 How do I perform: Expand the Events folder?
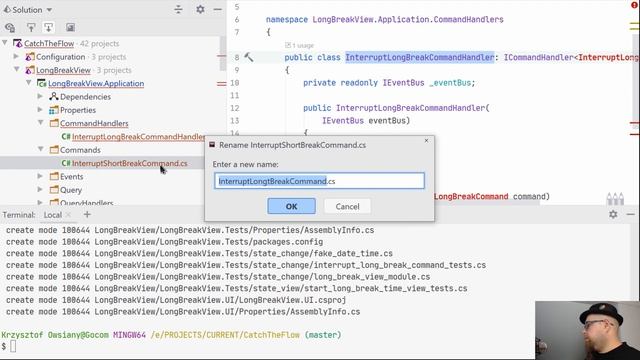point(40,176)
